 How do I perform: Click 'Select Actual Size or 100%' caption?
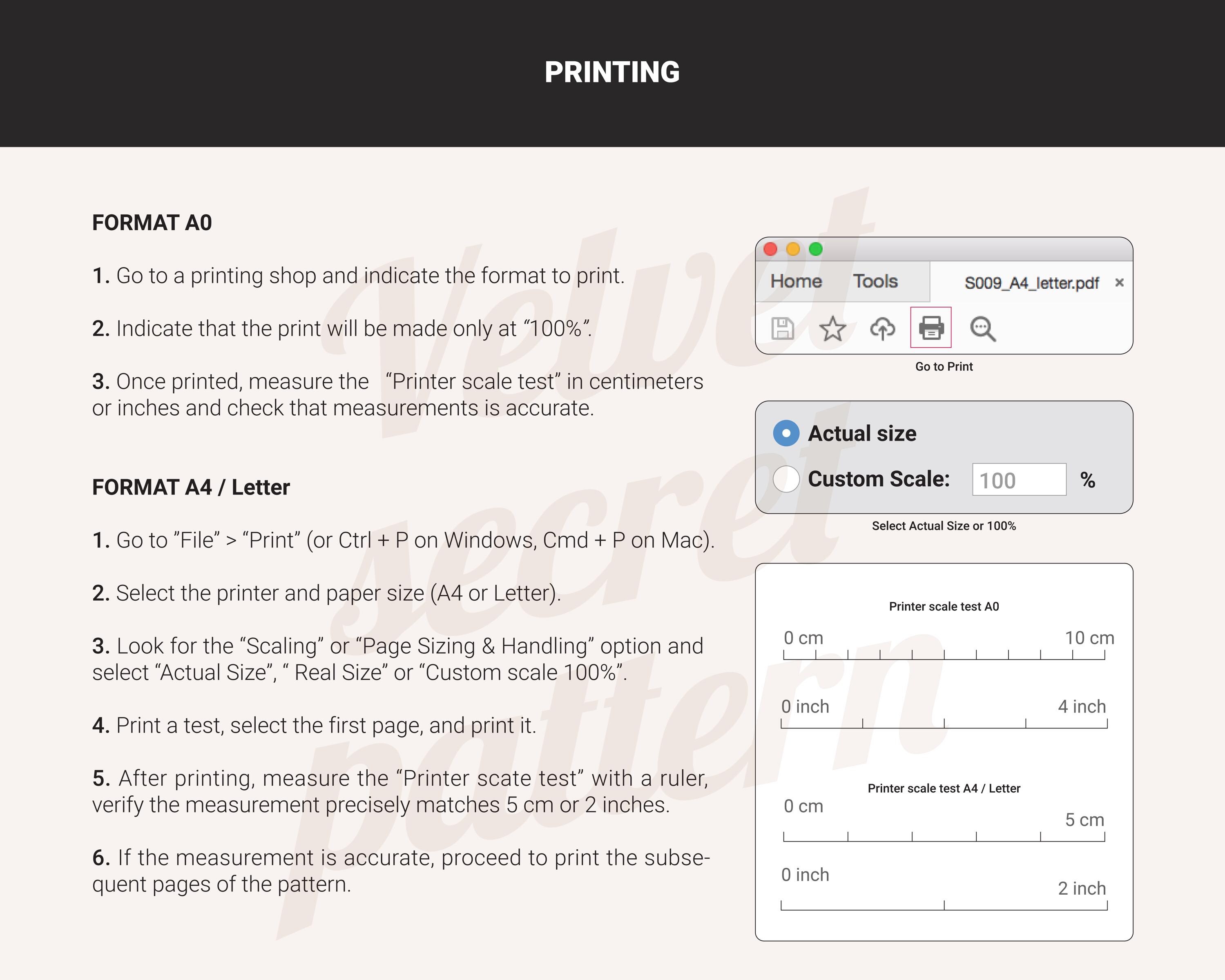(x=944, y=526)
